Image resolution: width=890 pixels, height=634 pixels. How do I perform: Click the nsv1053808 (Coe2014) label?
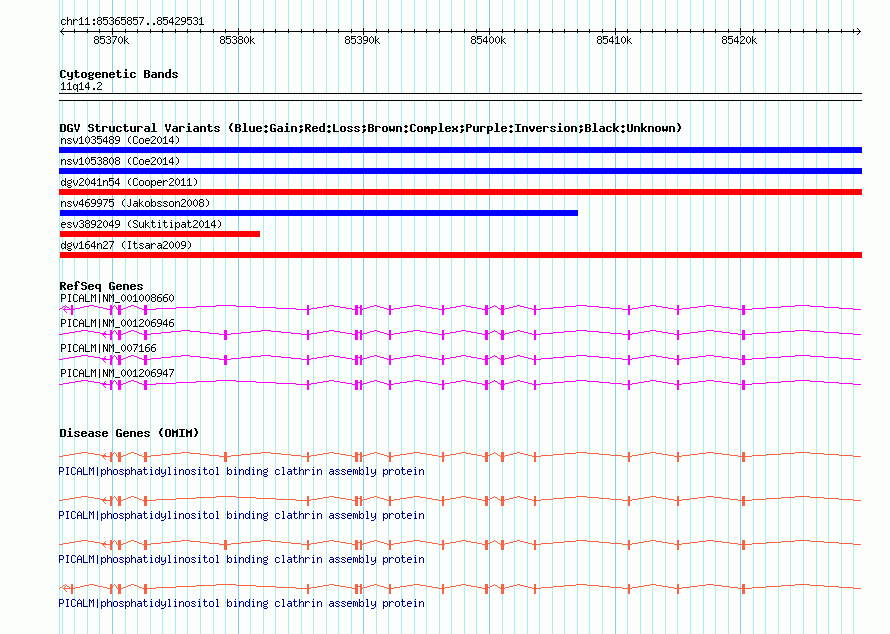[120, 161]
